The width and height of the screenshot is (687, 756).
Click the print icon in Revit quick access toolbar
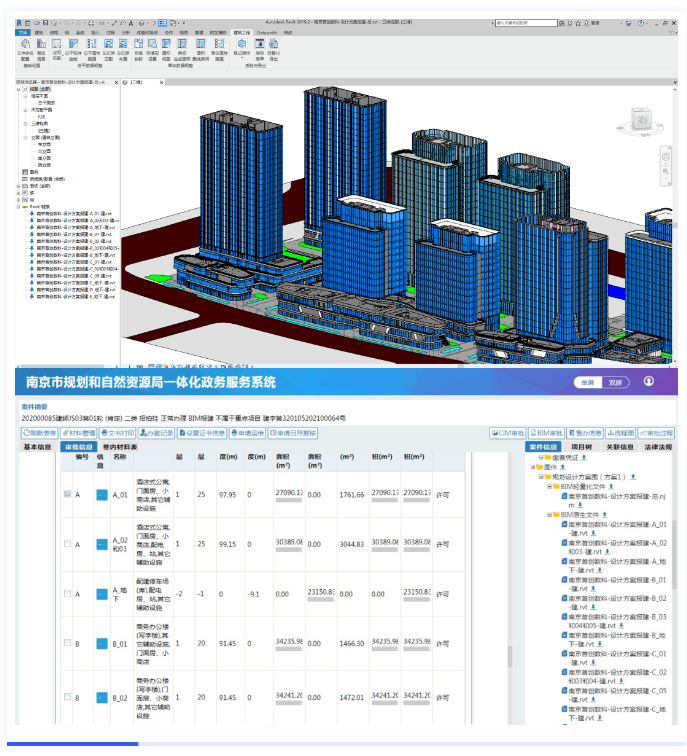[x=91, y=23]
